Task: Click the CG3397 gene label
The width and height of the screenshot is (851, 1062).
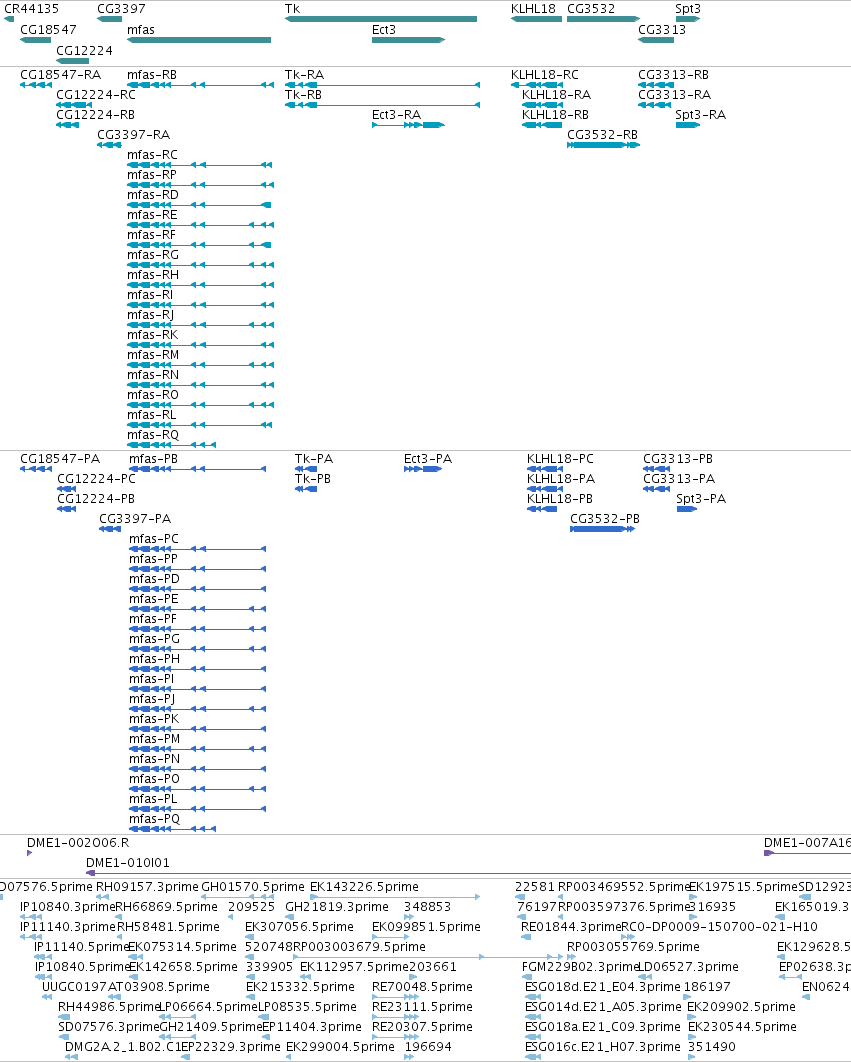Action: (121, 9)
